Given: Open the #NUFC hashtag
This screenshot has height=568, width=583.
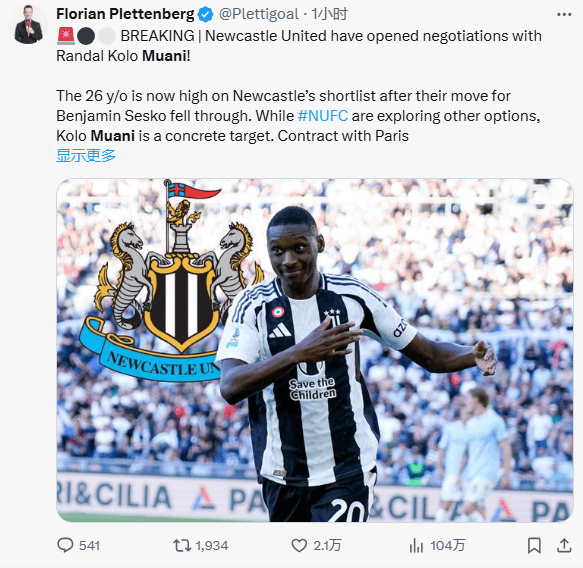Looking at the screenshot, I should [323, 116].
